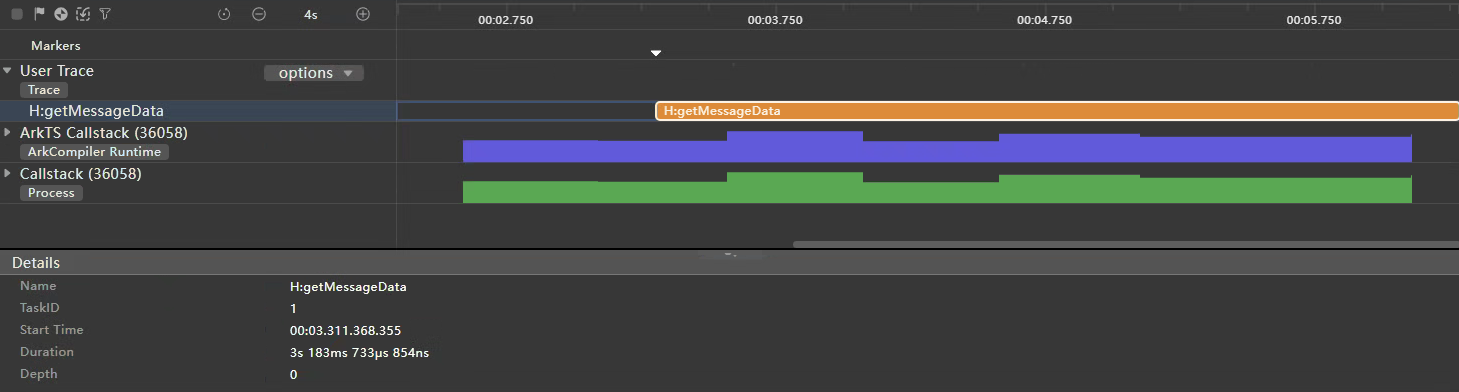Click the stop recording square icon
Image resolution: width=1459 pixels, height=392 pixels.
pyautogui.click(x=17, y=15)
